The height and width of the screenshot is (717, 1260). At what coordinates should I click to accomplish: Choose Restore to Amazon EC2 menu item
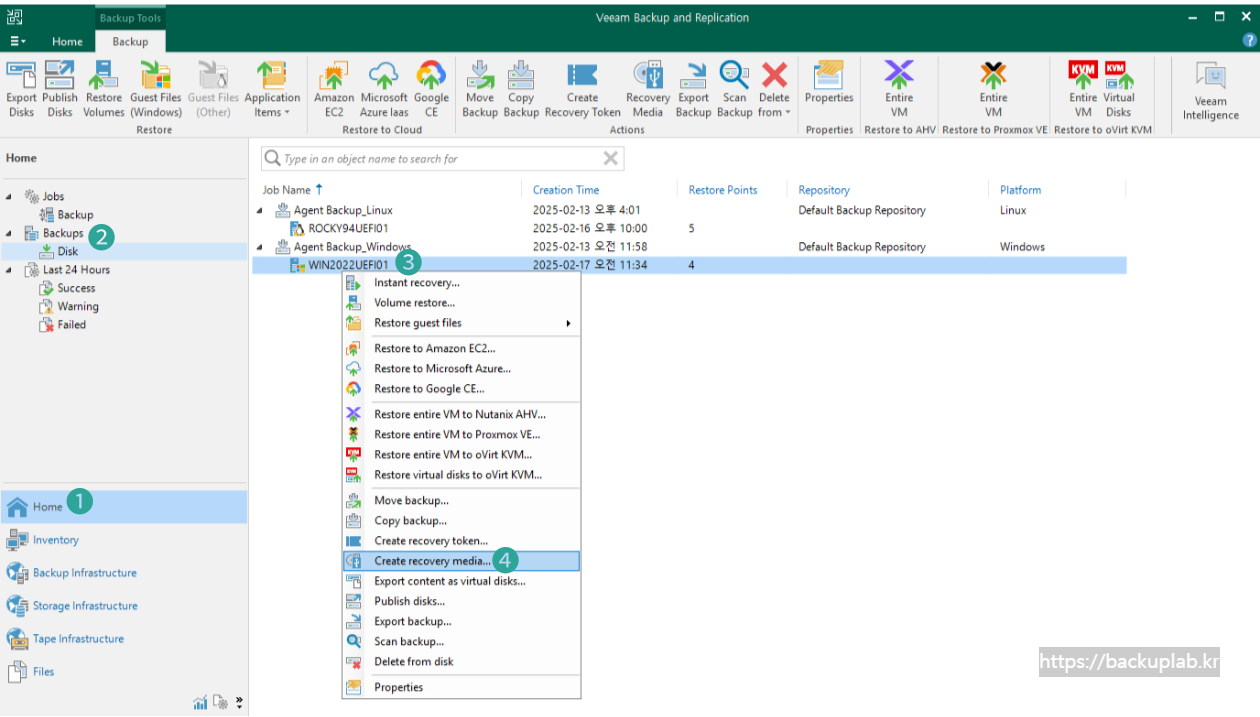point(461,349)
